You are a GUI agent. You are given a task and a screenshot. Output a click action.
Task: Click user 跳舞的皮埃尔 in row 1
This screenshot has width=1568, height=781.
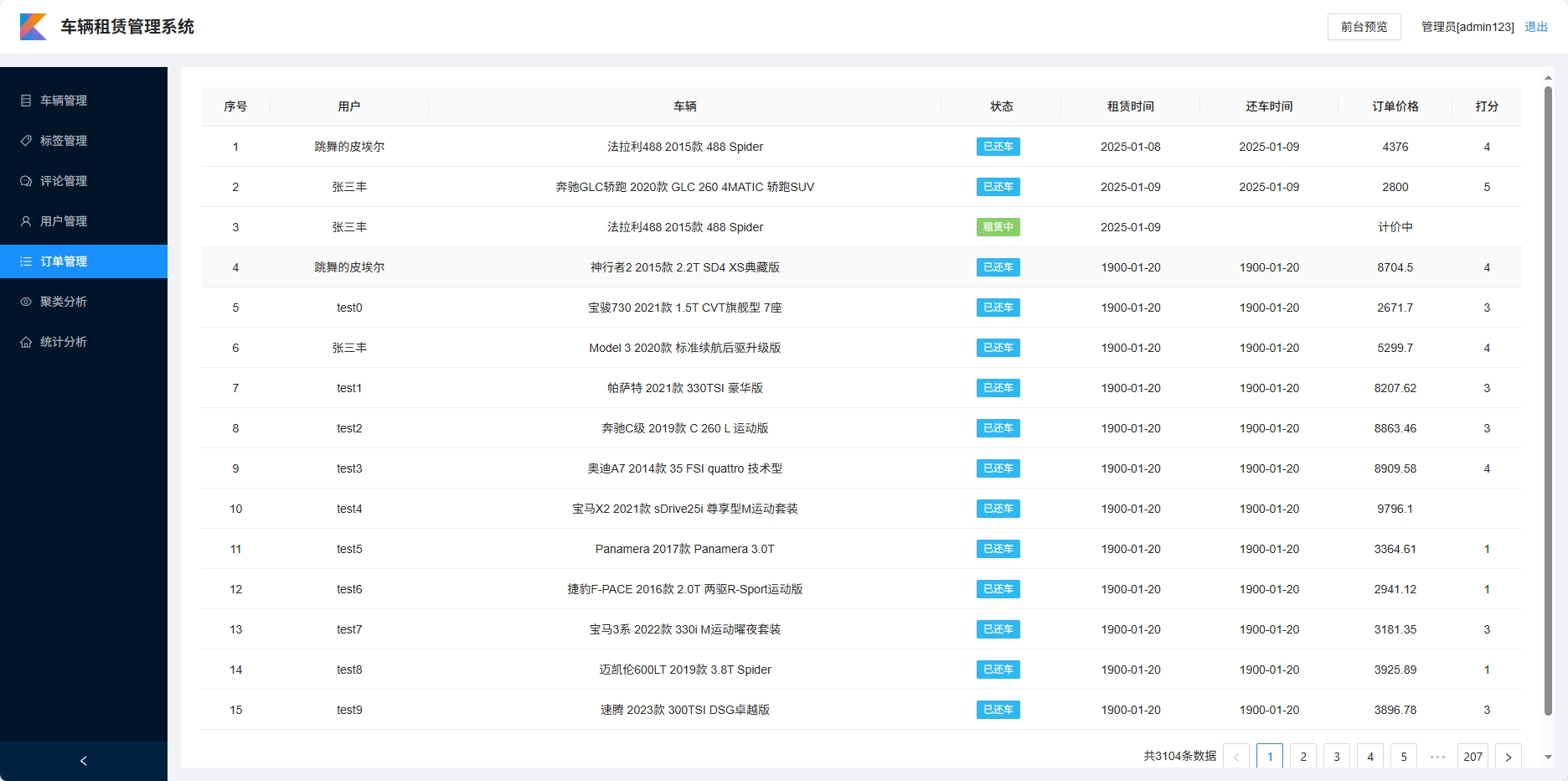point(349,147)
